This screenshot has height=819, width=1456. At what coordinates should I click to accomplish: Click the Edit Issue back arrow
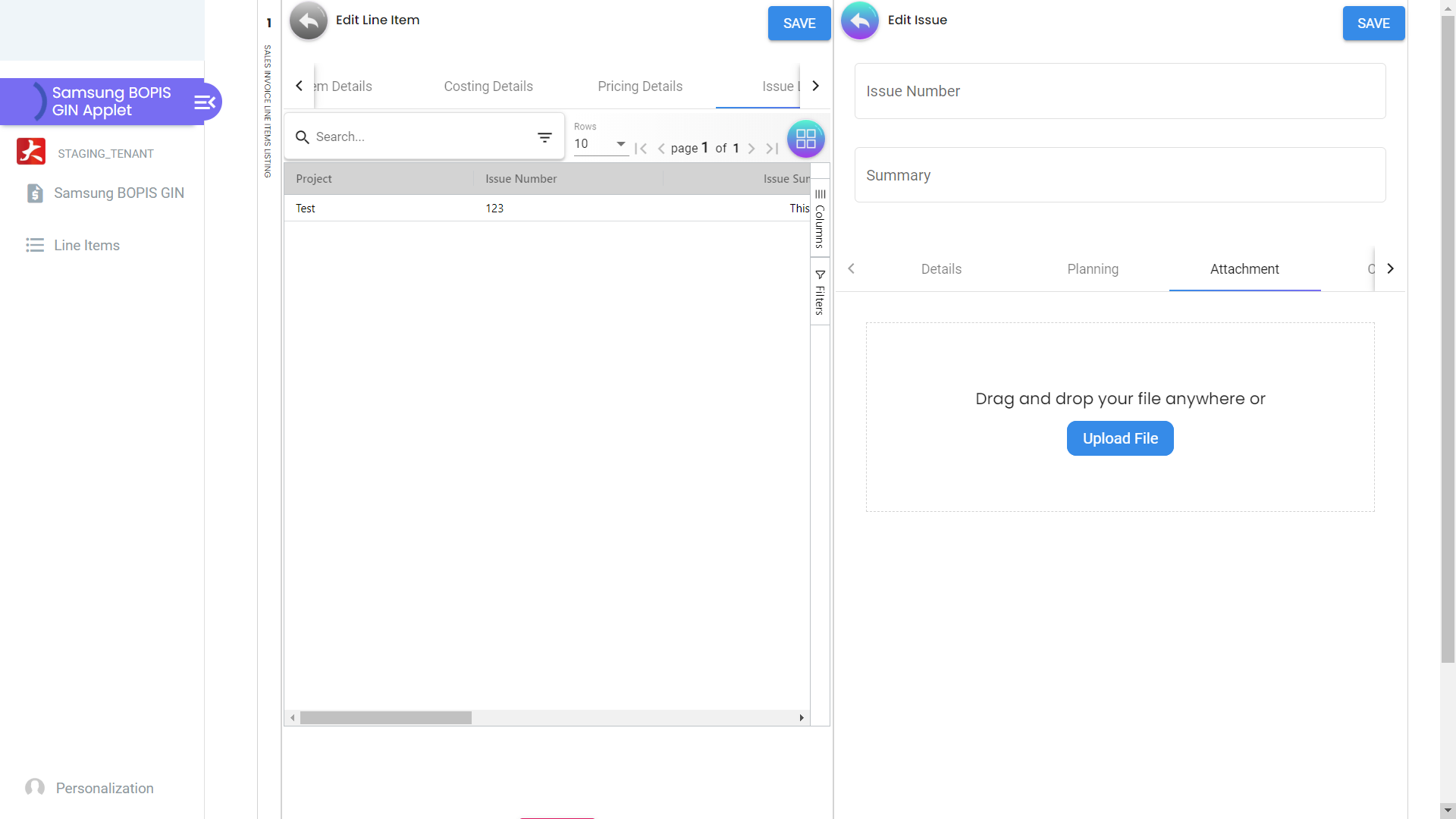(x=860, y=20)
